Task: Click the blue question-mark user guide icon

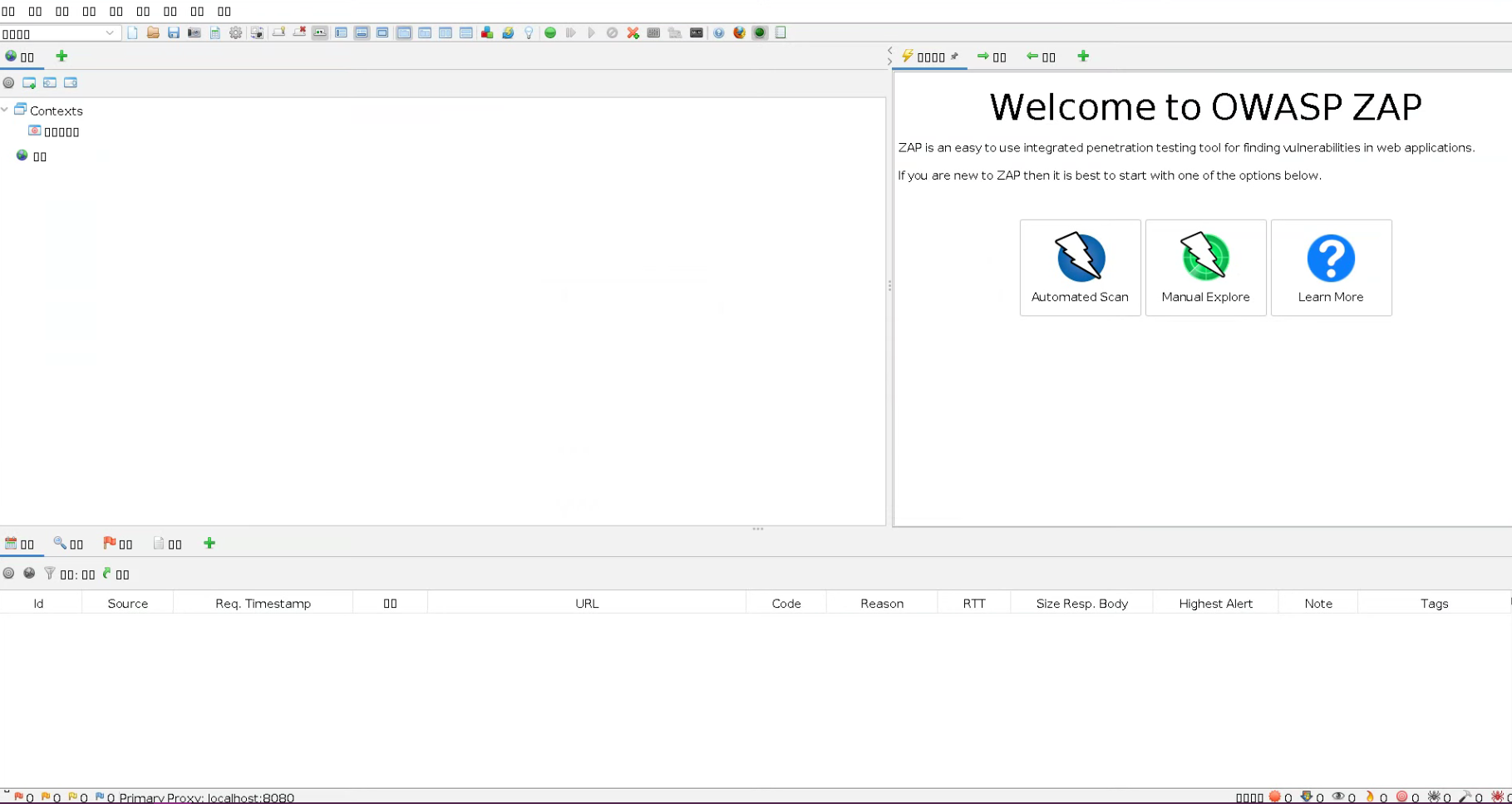Action: coord(719,33)
